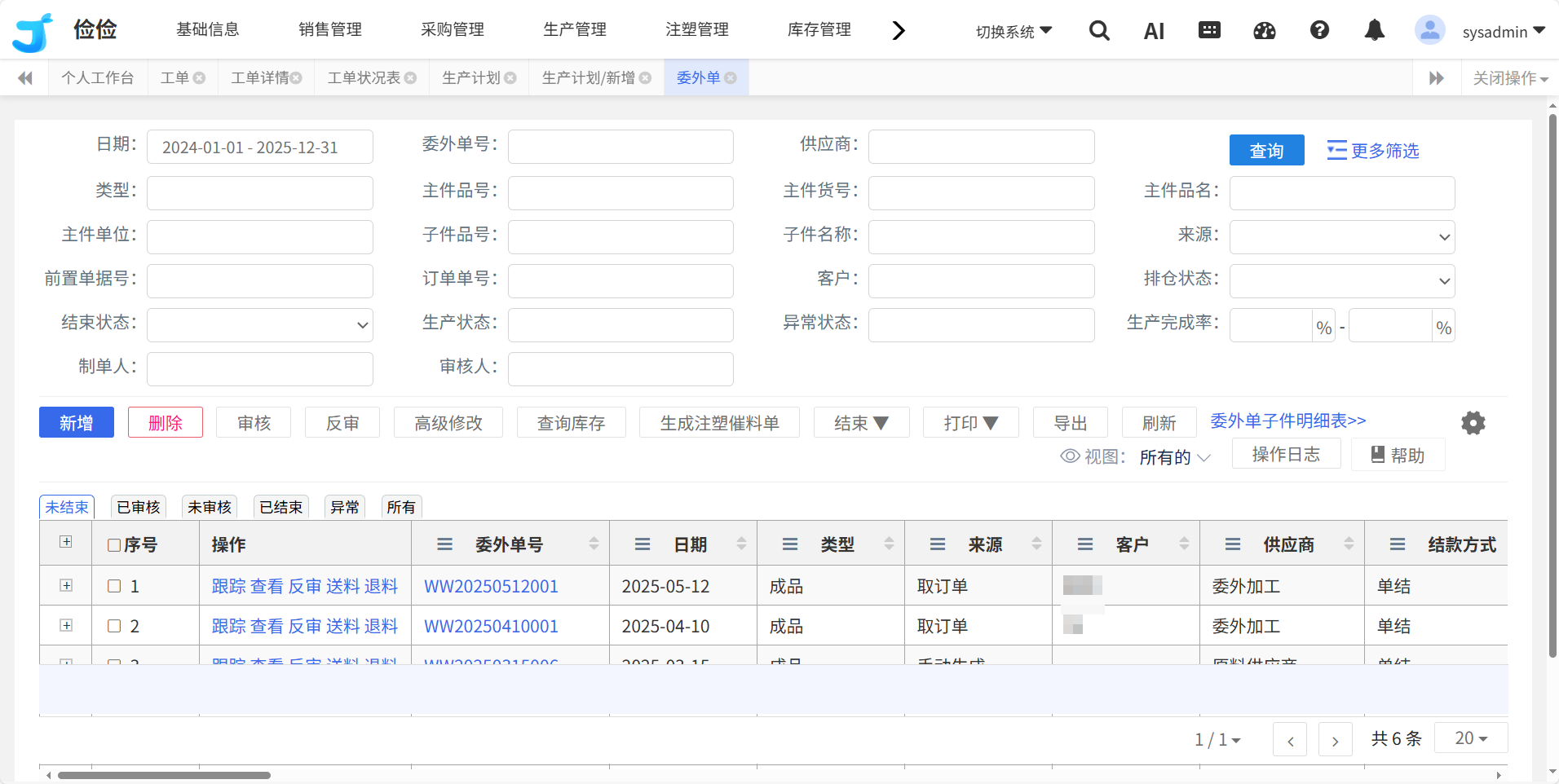Click the blue 查询 button
This screenshot has width=1559, height=784.
click(x=1266, y=151)
